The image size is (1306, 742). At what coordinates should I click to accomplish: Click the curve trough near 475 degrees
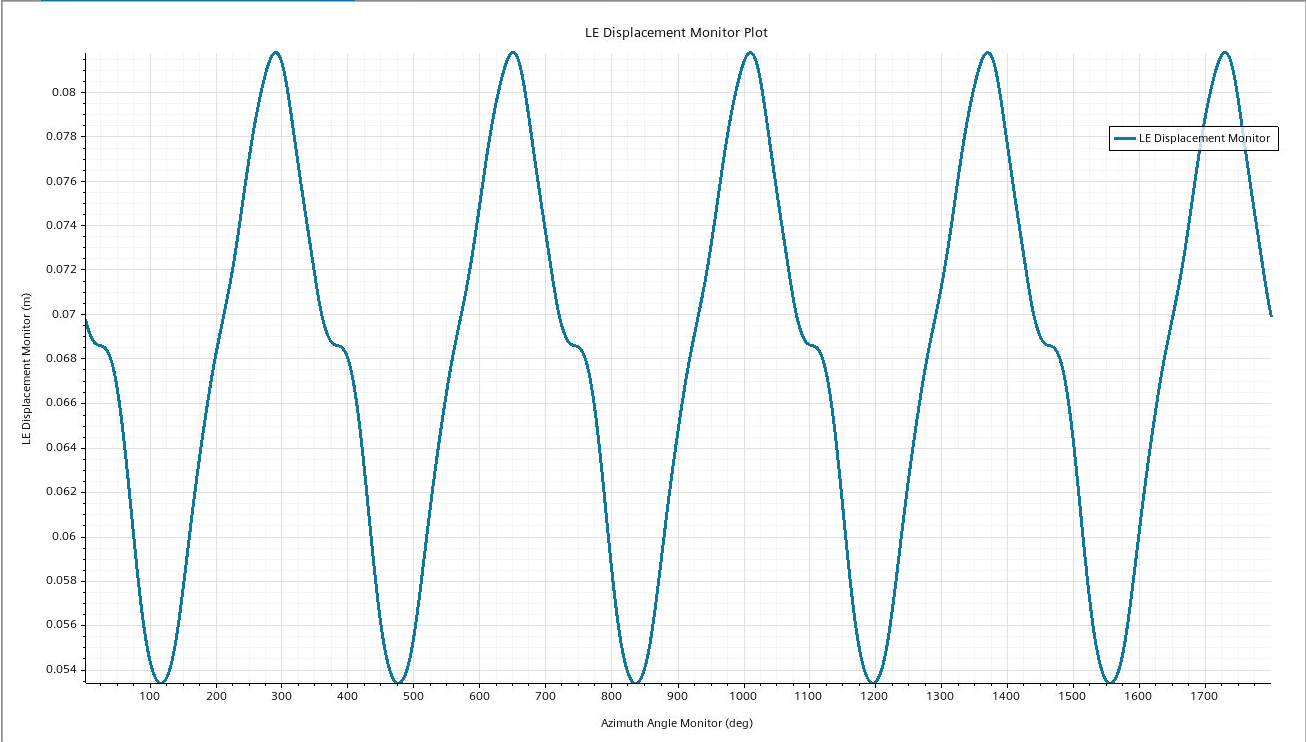pos(398,683)
